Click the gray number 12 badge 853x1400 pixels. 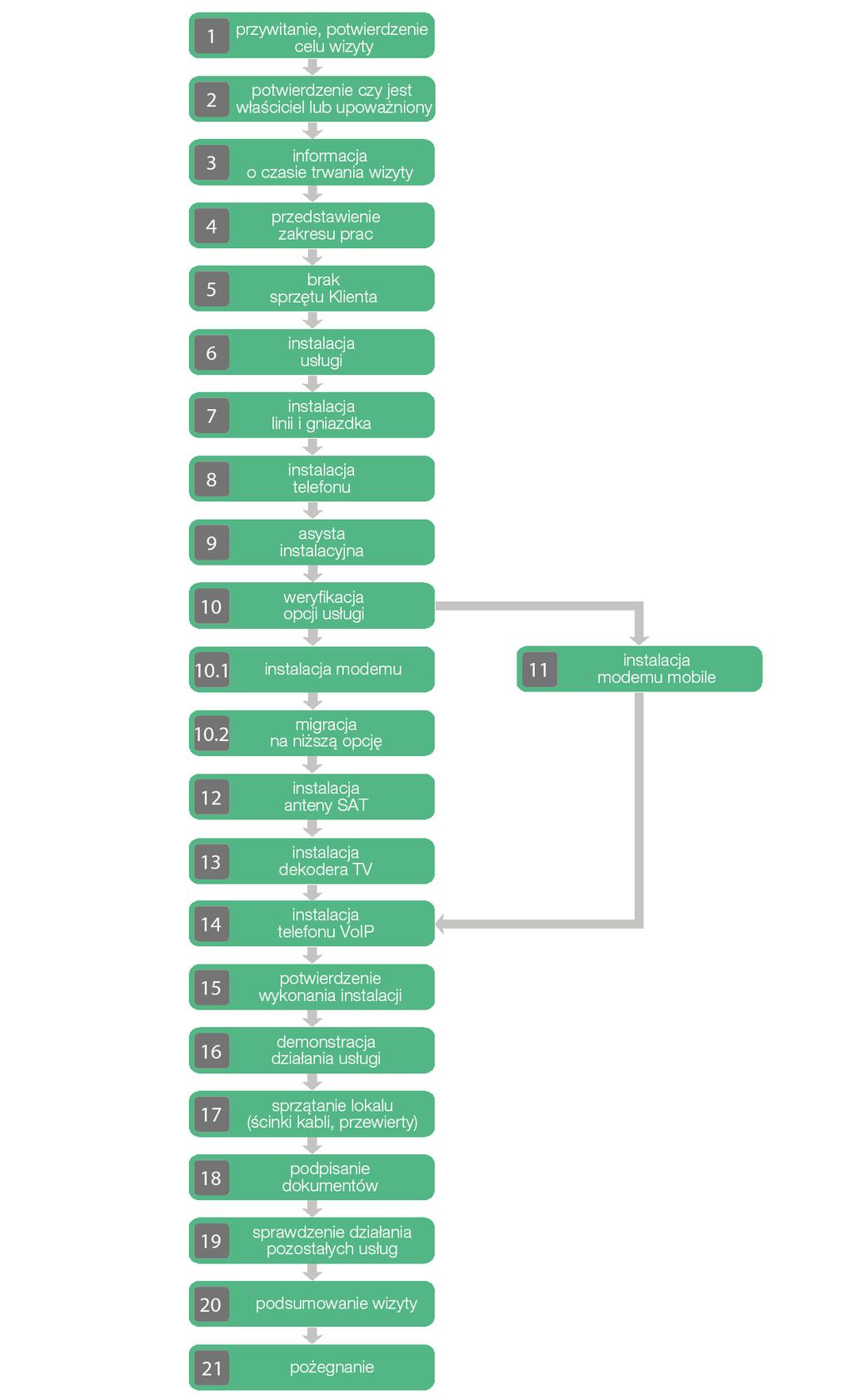[212, 797]
